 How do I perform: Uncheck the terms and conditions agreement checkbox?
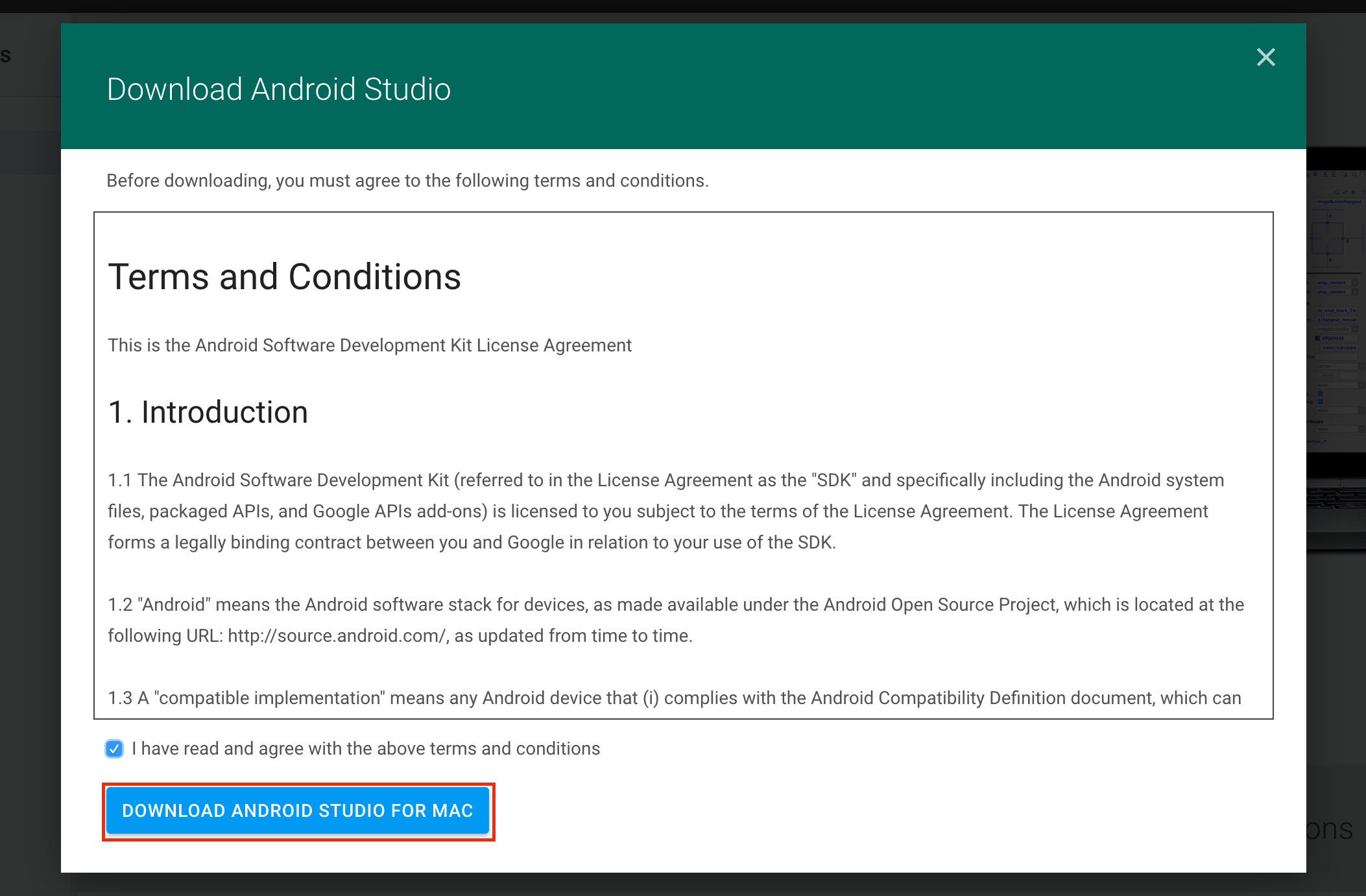coord(114,749)
